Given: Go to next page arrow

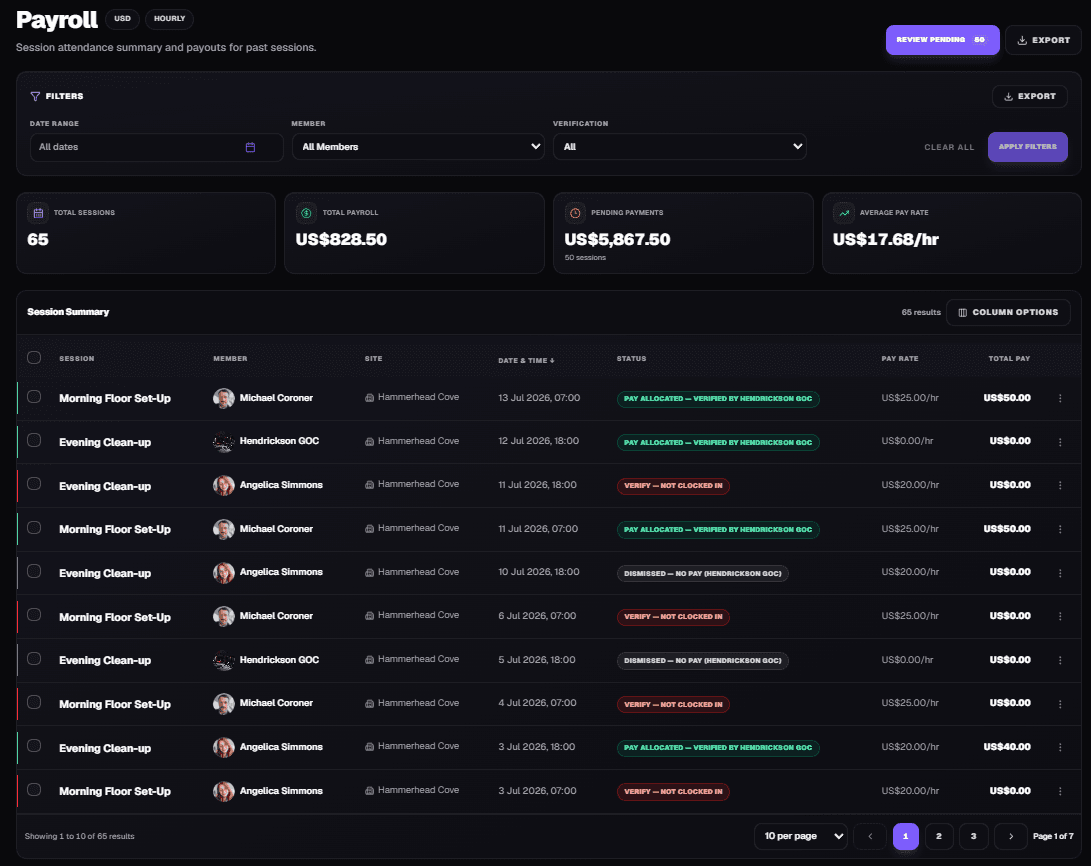Looking at the screenshot, I should [x=1011, y=836].
